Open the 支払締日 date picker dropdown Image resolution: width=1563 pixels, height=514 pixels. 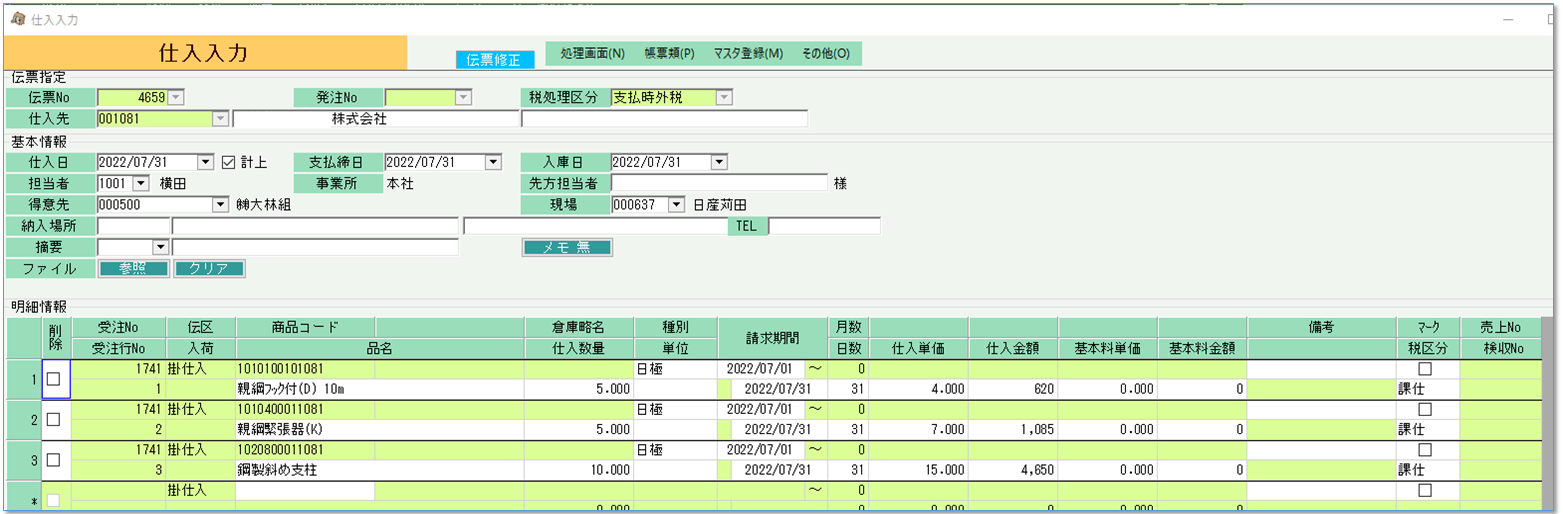pyautogui.click(x=493, y=161)
